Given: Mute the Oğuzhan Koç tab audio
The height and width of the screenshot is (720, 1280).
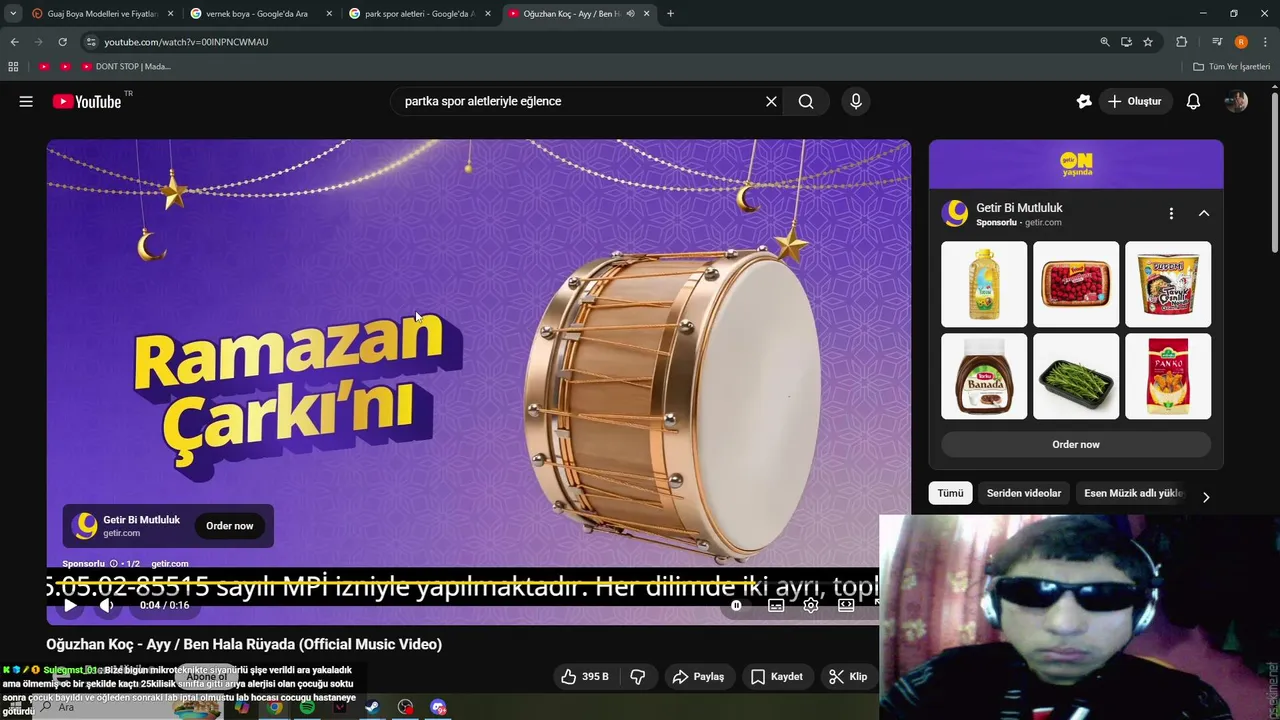Looking at the screenshot, I should pyautogui.click(x=630, y=14).
